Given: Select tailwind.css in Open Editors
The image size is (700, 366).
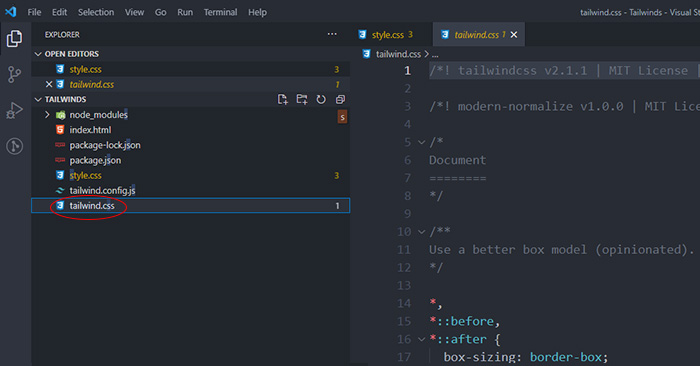Looking at the screenshot, I should [x=191, y=84].
